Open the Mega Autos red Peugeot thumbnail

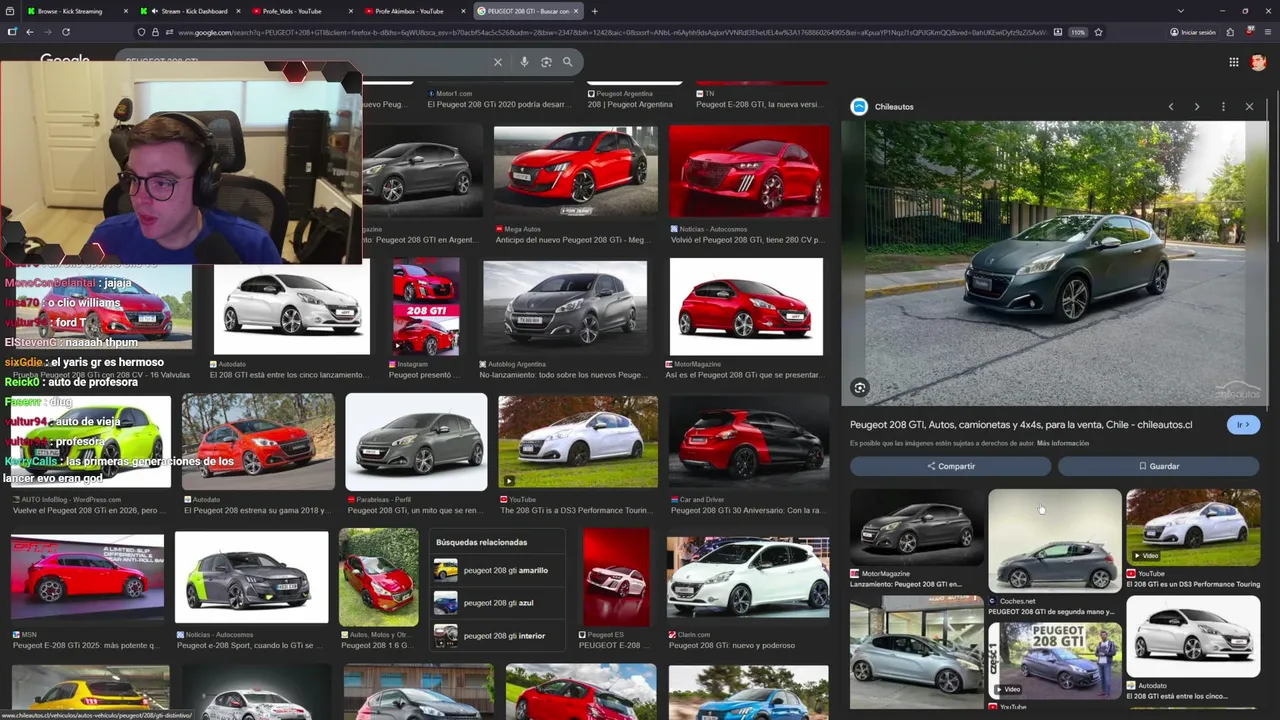576,171
